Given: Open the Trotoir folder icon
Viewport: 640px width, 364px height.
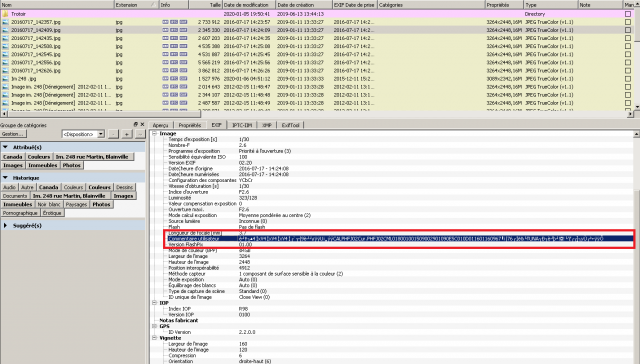Looking at the screenshot, I should click(5, 14).
